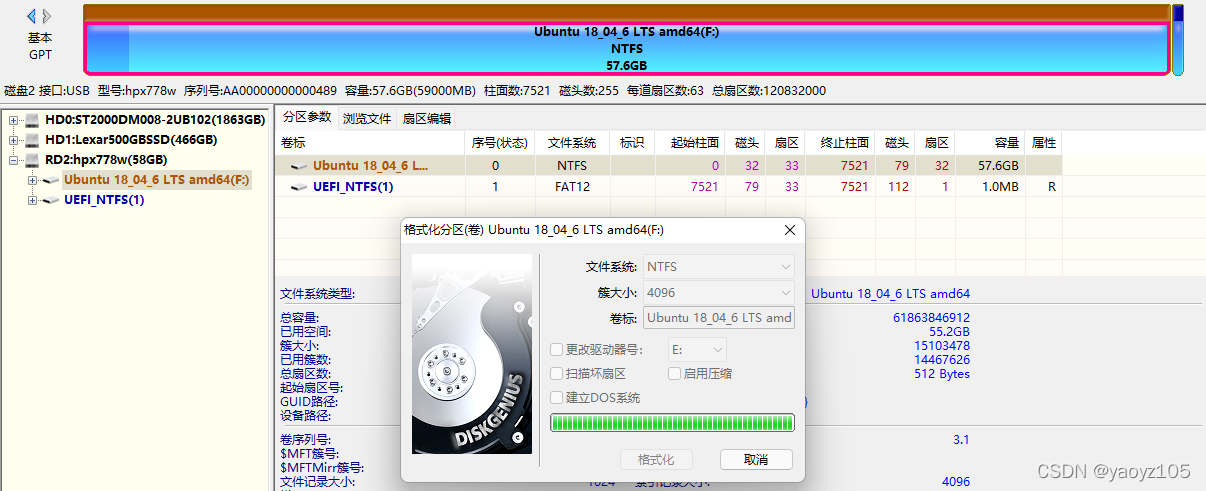This screenshot has width=1206, height=491.
Task: Close the format partition dialog
Action: [789, 230]
